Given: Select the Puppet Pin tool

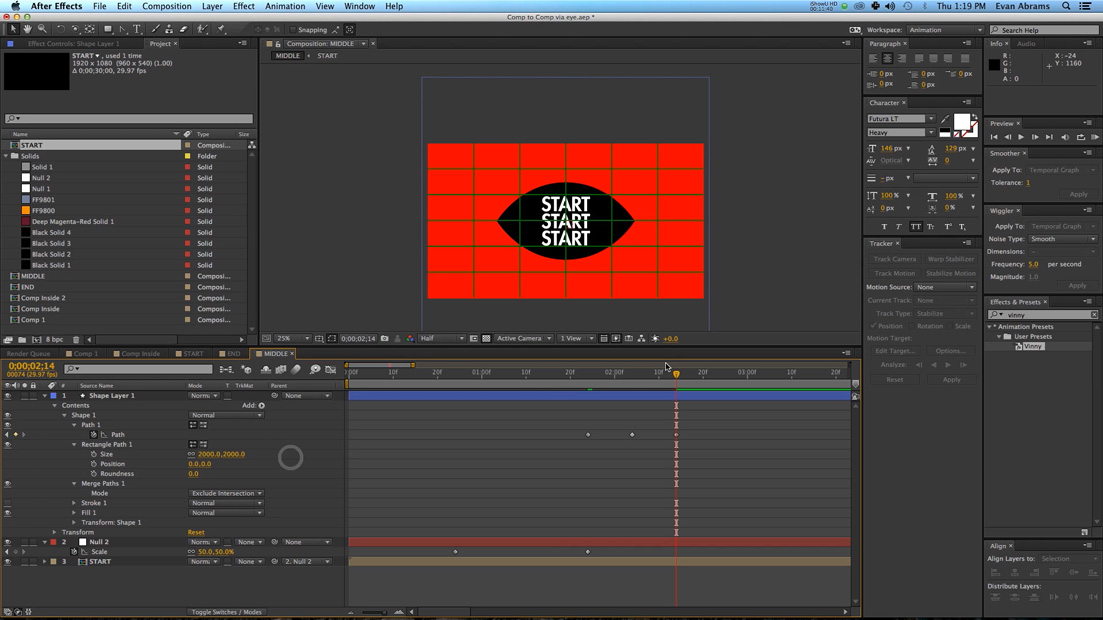Looking at the screenshot, I should 221,30.
